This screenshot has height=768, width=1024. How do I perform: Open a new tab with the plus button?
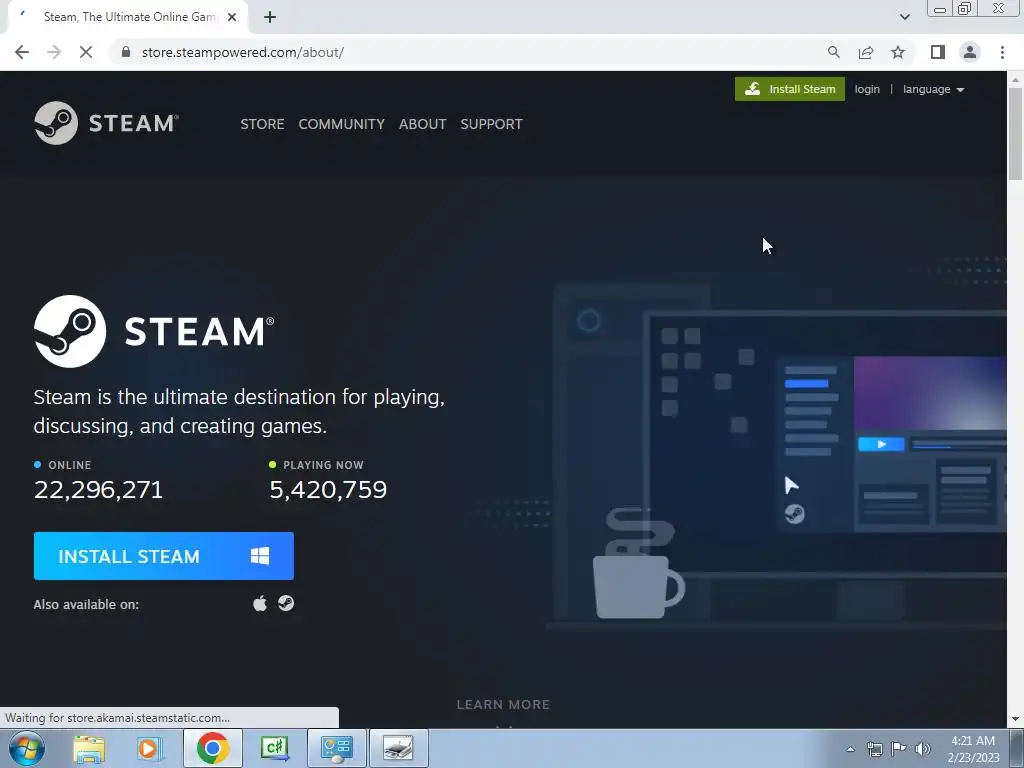pos(270,17)
